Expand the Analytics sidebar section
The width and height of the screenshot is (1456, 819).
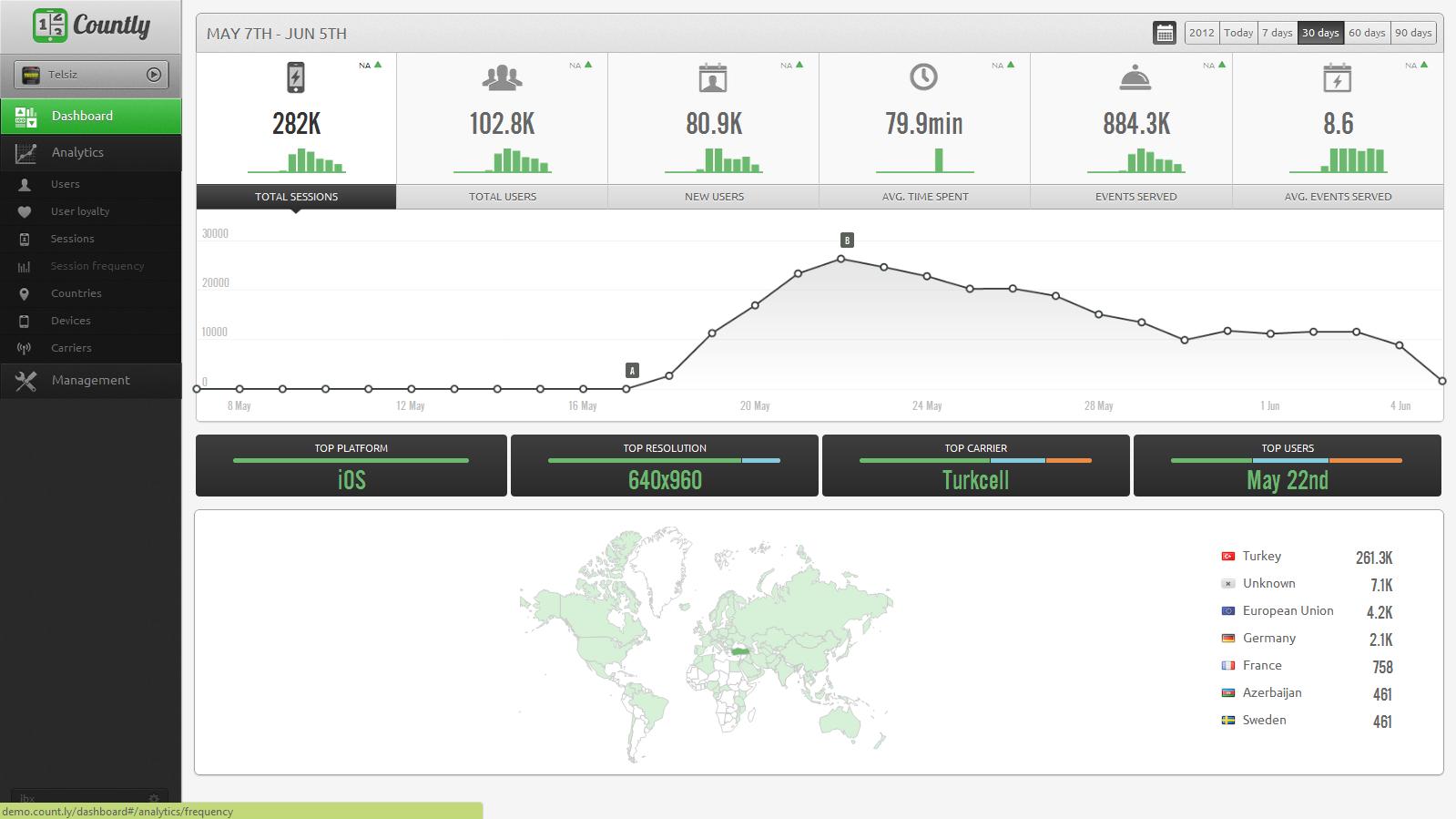(77, 152)
